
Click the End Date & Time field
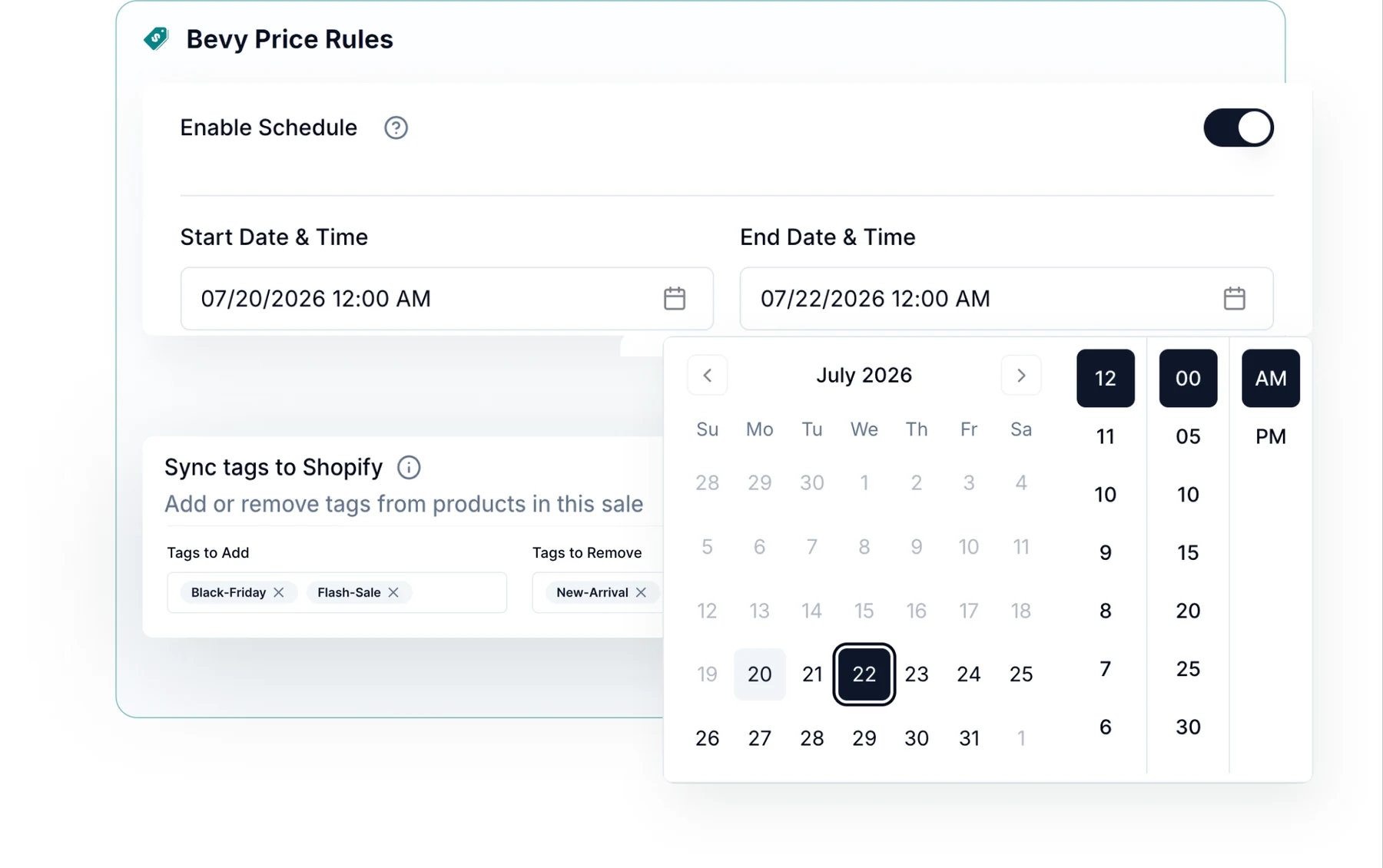tap(1006, 299)
